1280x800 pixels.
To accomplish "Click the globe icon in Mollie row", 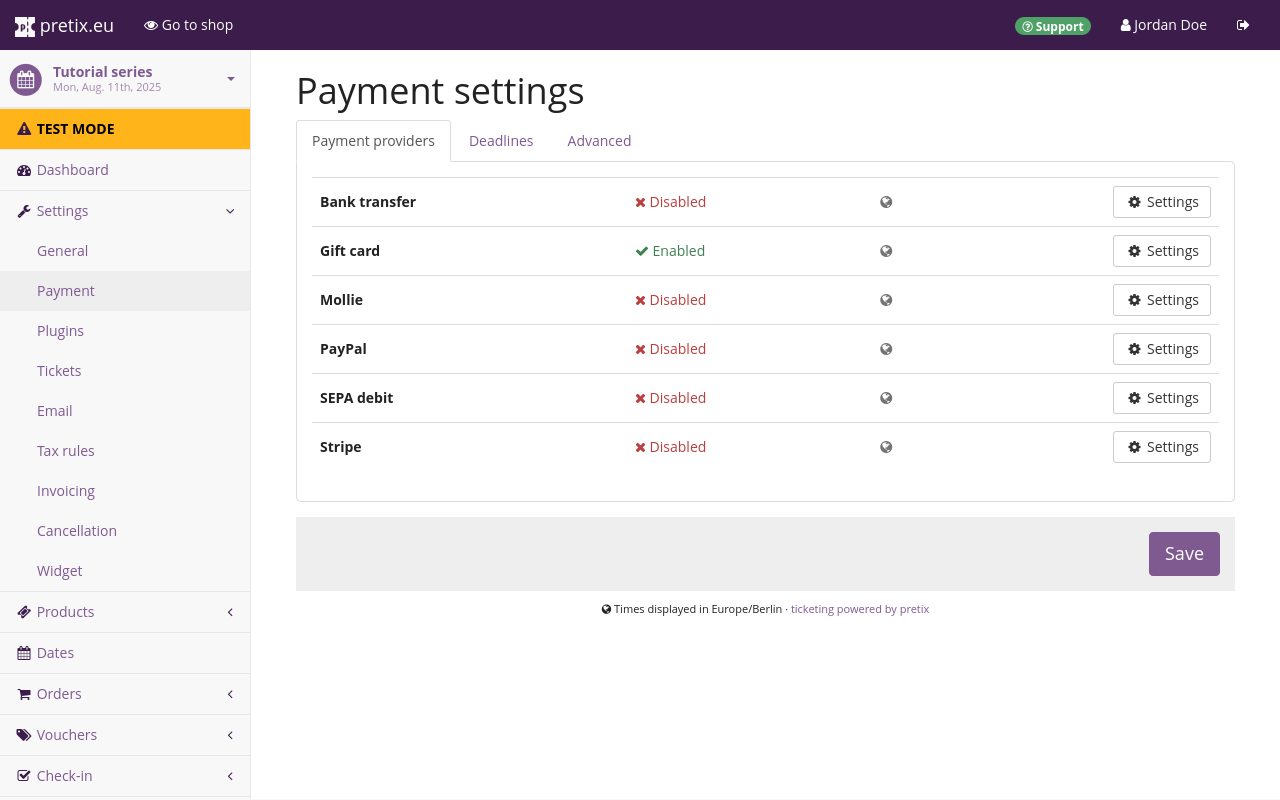I will (x=886, y=300).
